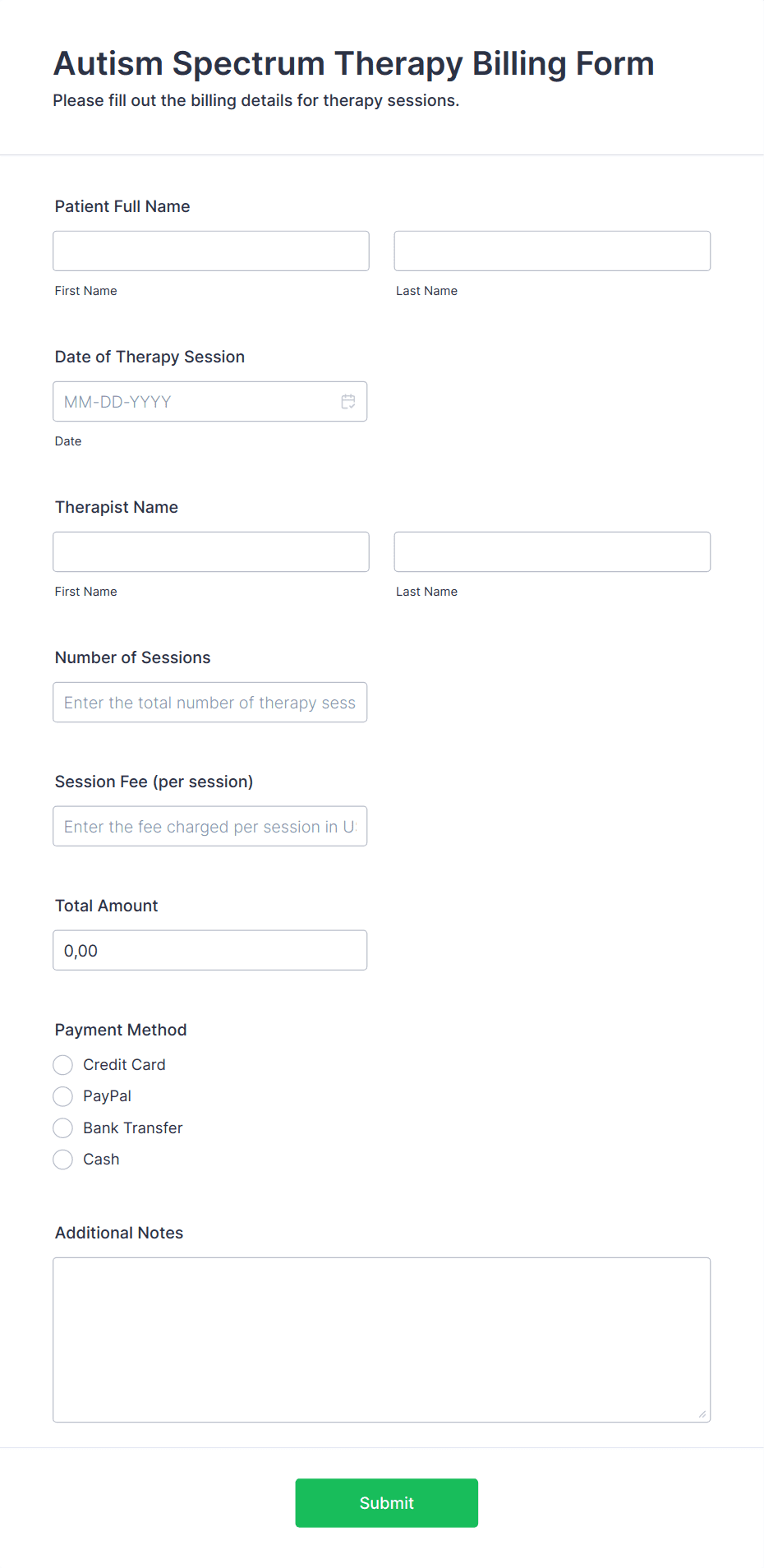Click the therapist First Name field
This screenshot has height=1568, width=764.
click(x=210, y=551)
